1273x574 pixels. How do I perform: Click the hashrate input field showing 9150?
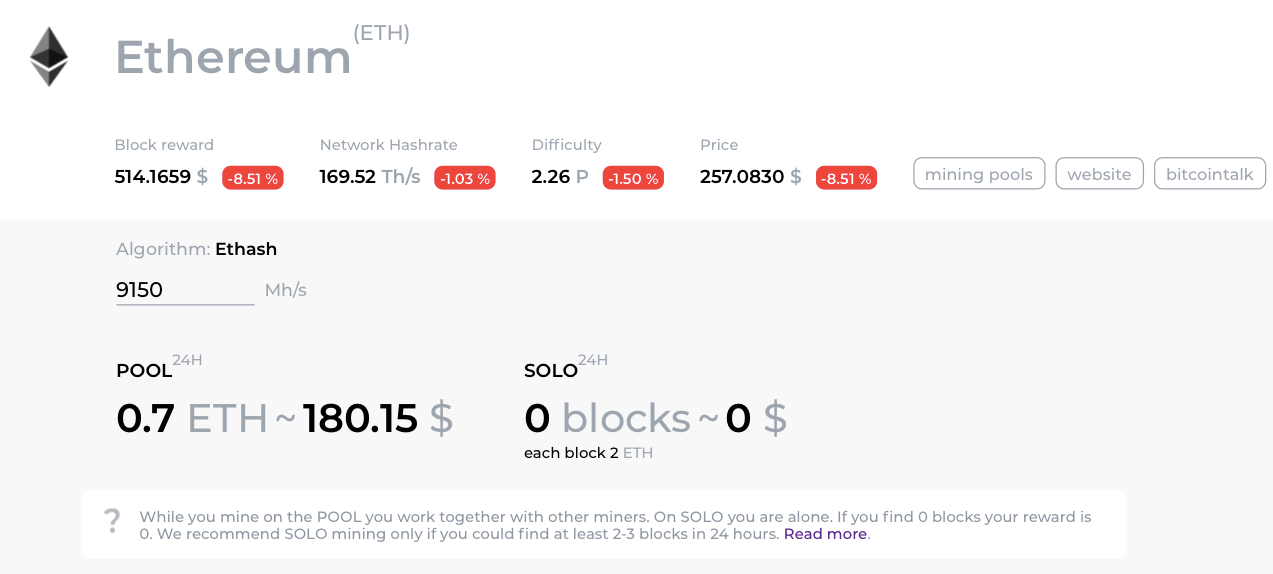pyautogui.click(x=185, y=290)
